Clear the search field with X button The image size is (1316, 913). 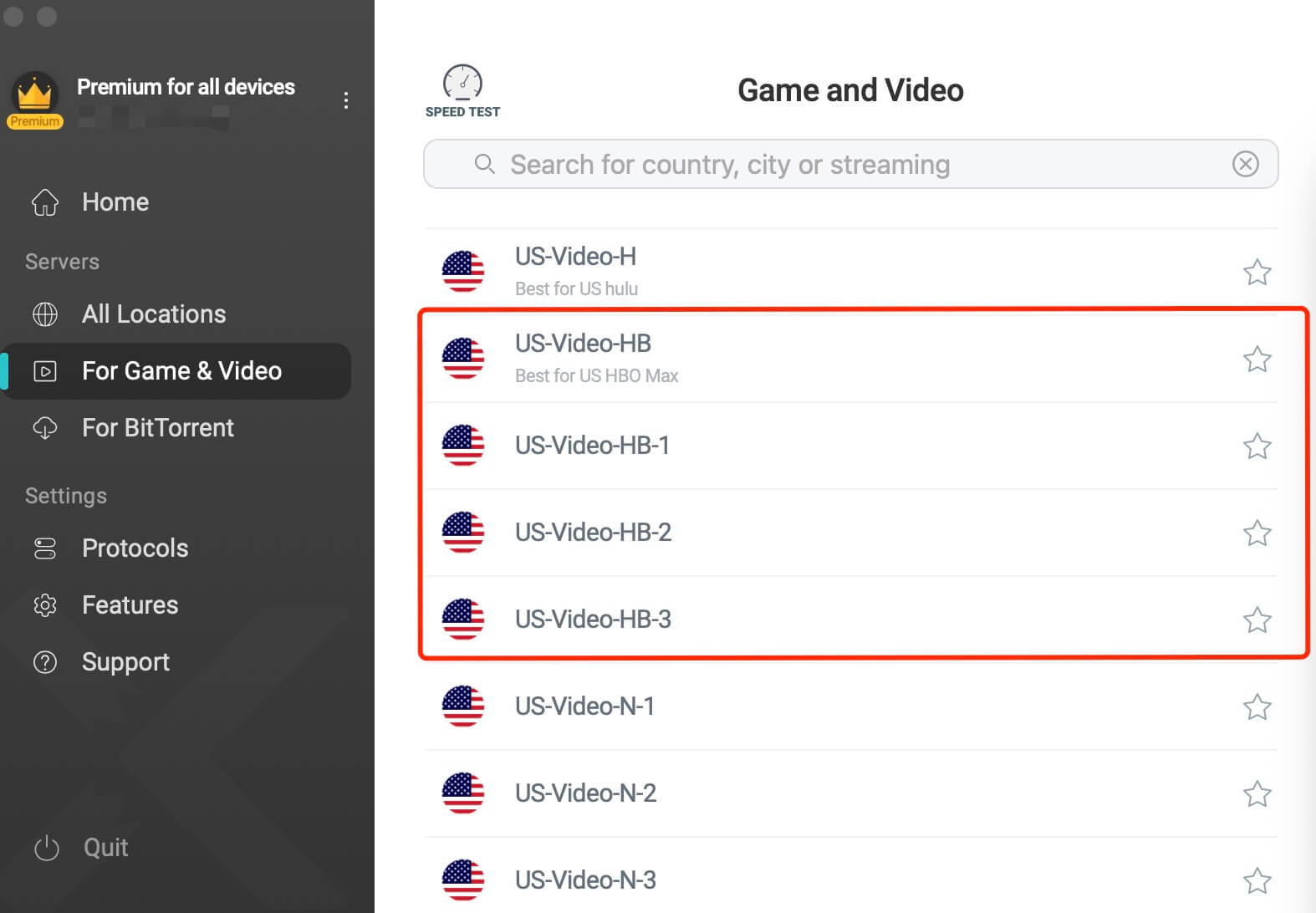pyautogui.click(x=1246, y=164)
